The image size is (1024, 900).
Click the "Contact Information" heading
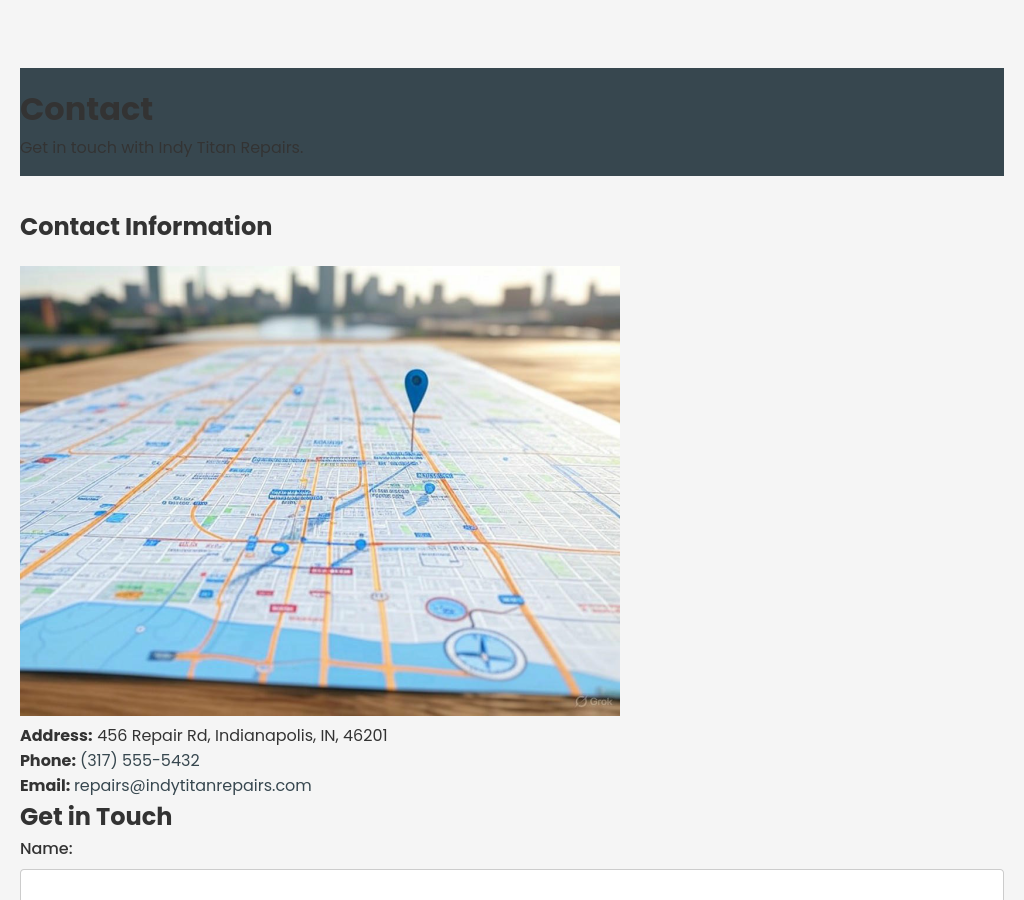(x=146, y=227)
